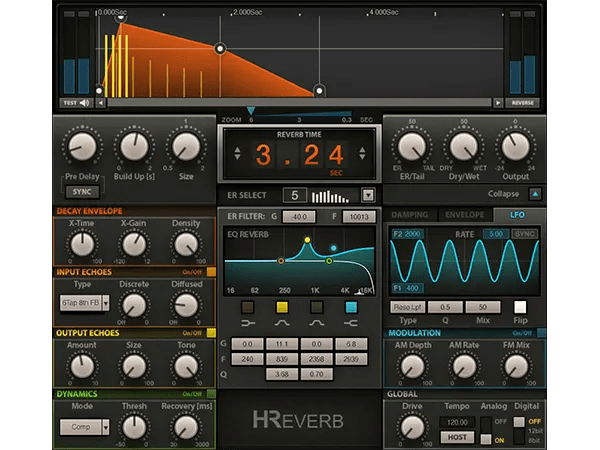Select the LFO tab
600x450 pixels.
point(517,215)
